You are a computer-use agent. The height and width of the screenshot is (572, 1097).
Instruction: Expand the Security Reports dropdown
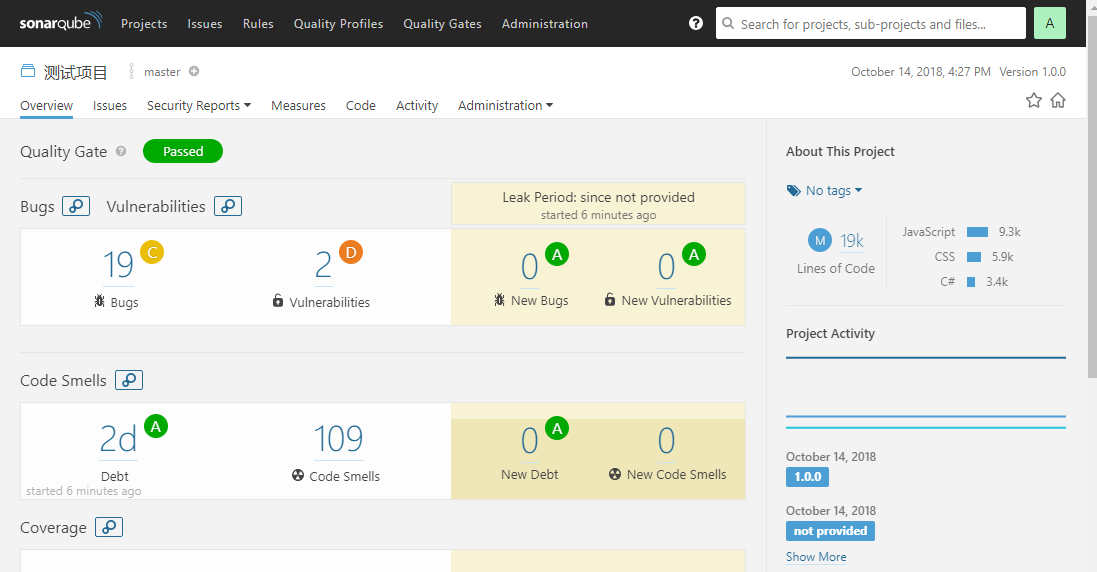coord(198,105)
